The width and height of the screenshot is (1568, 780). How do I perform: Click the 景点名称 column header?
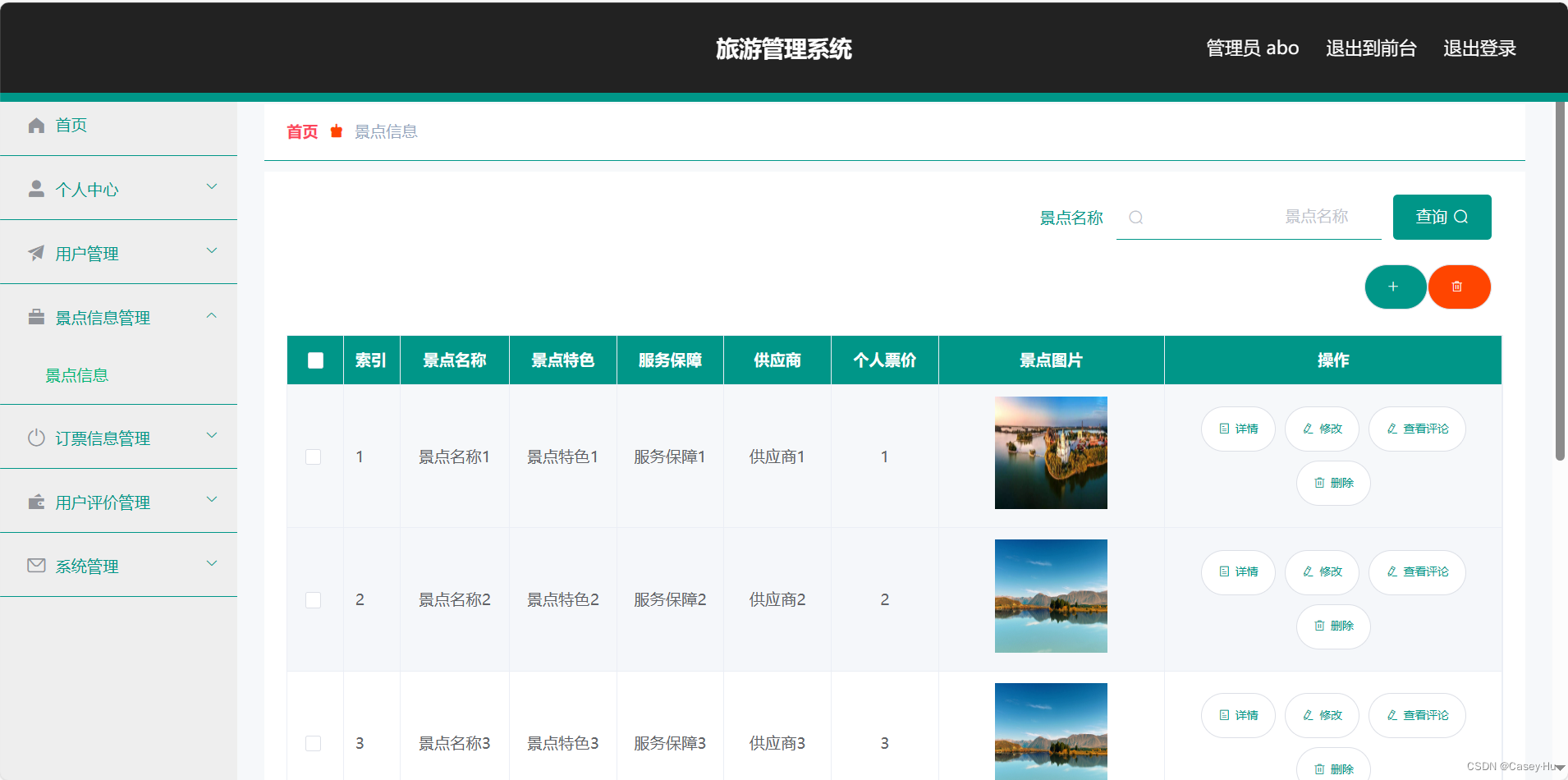(455, 360)
